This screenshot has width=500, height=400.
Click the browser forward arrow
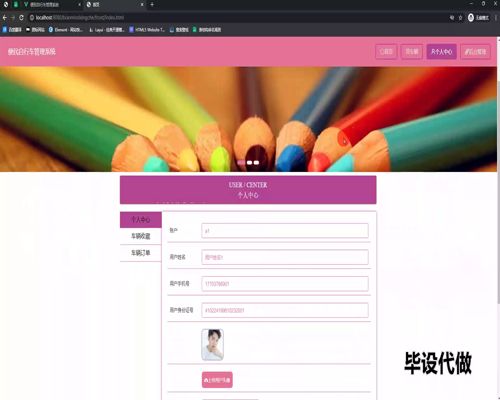[x=13, y=17]
